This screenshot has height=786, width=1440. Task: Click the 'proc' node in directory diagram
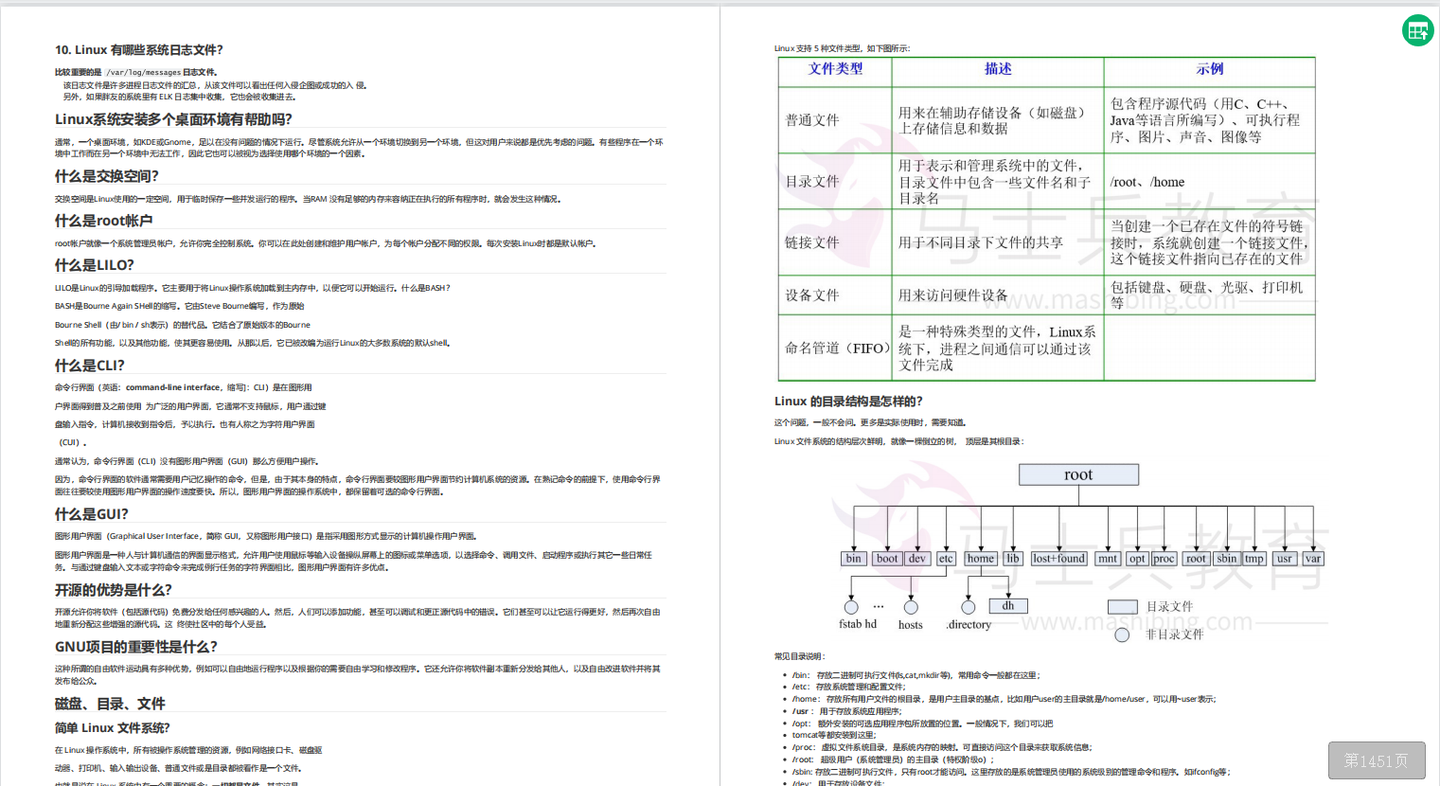click(x=1164, y=558)
